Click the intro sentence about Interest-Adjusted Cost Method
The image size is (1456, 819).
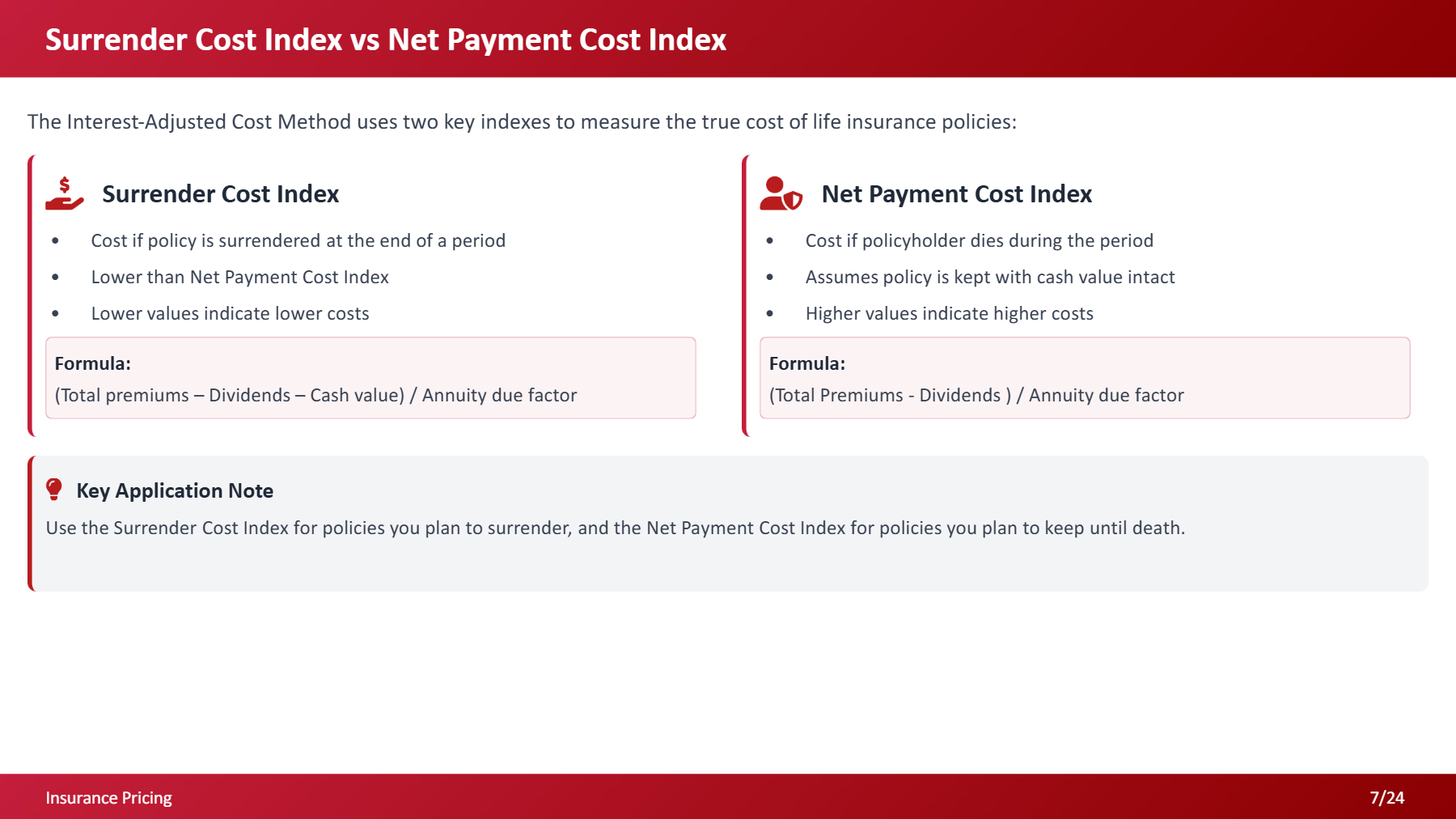522,121
